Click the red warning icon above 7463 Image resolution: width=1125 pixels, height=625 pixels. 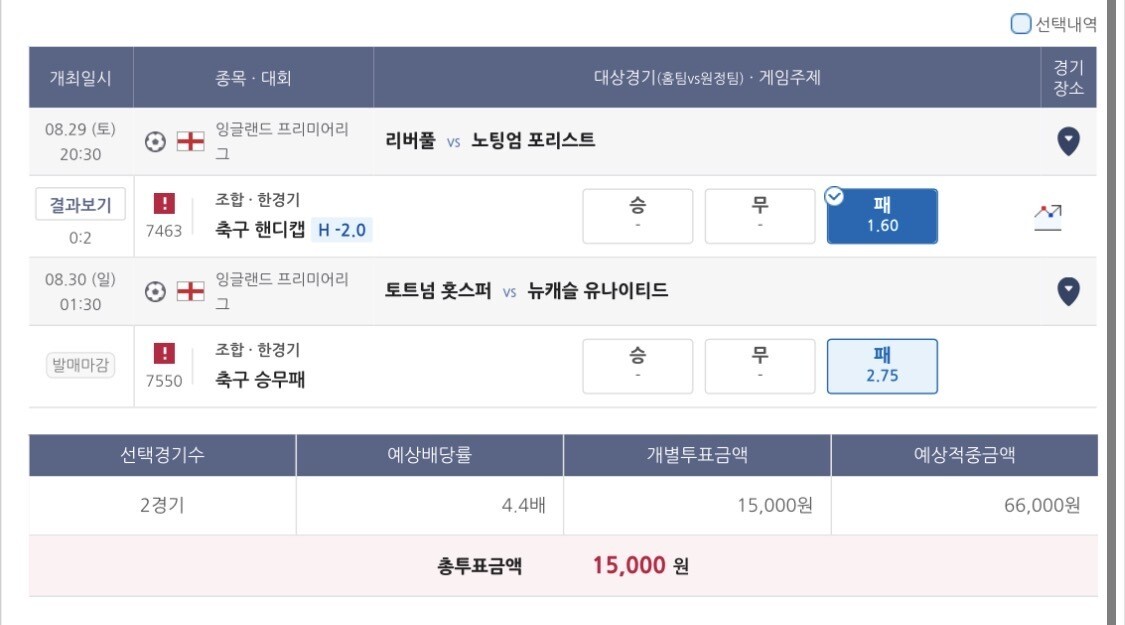click(164, 203)
